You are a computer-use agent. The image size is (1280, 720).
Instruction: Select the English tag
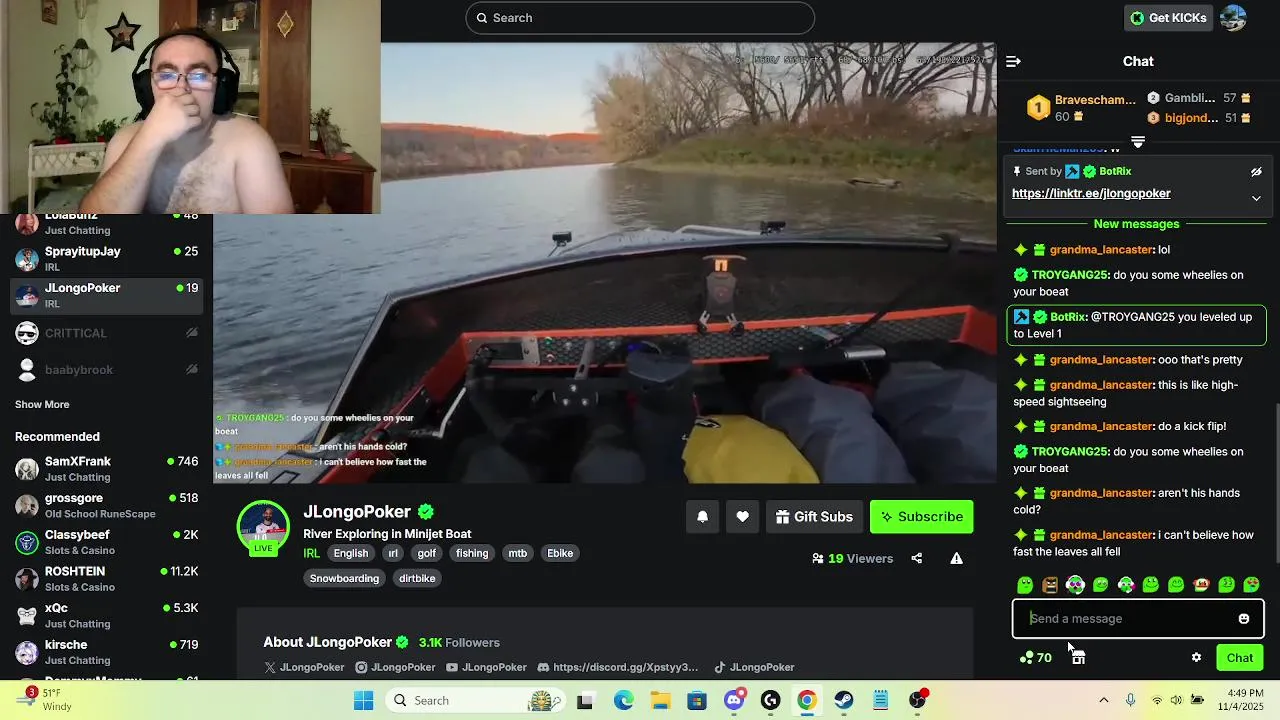pos(351,553)
